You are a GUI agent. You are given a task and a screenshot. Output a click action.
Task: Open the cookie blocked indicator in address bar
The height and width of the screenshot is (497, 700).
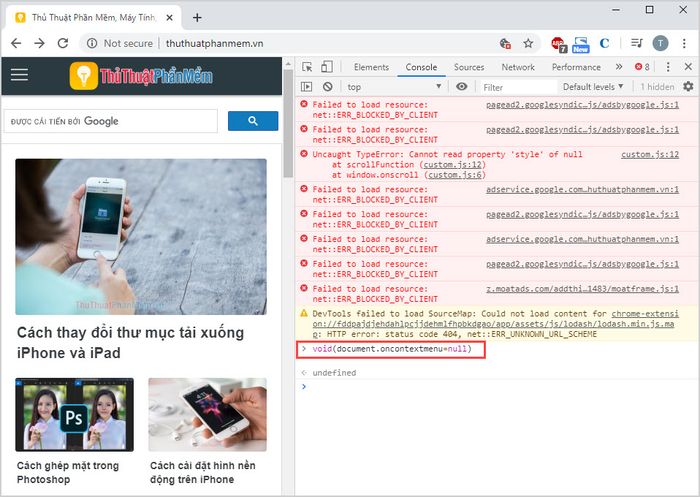(505, 43)
